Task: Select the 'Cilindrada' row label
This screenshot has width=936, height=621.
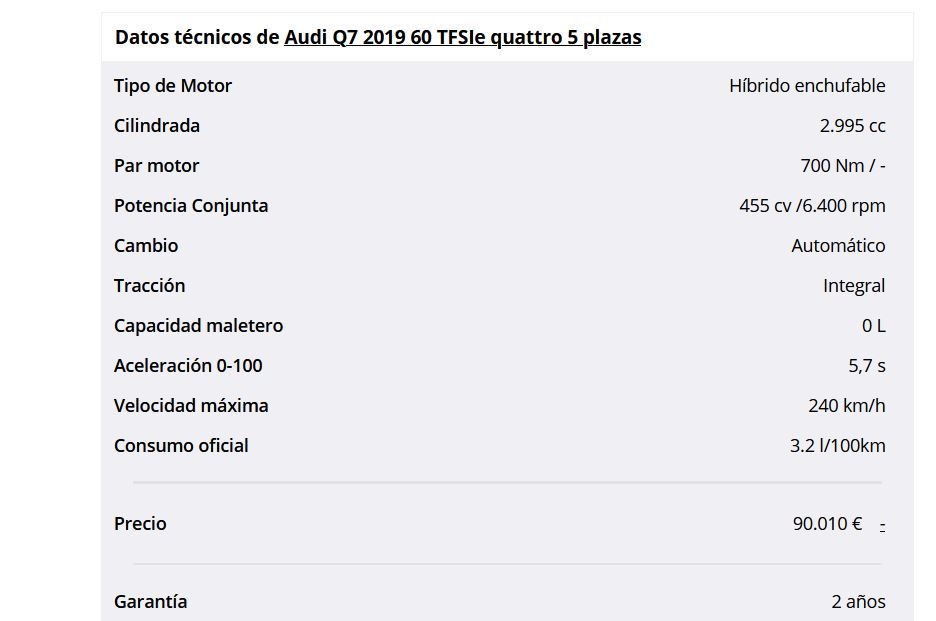Action: [157, 126]
